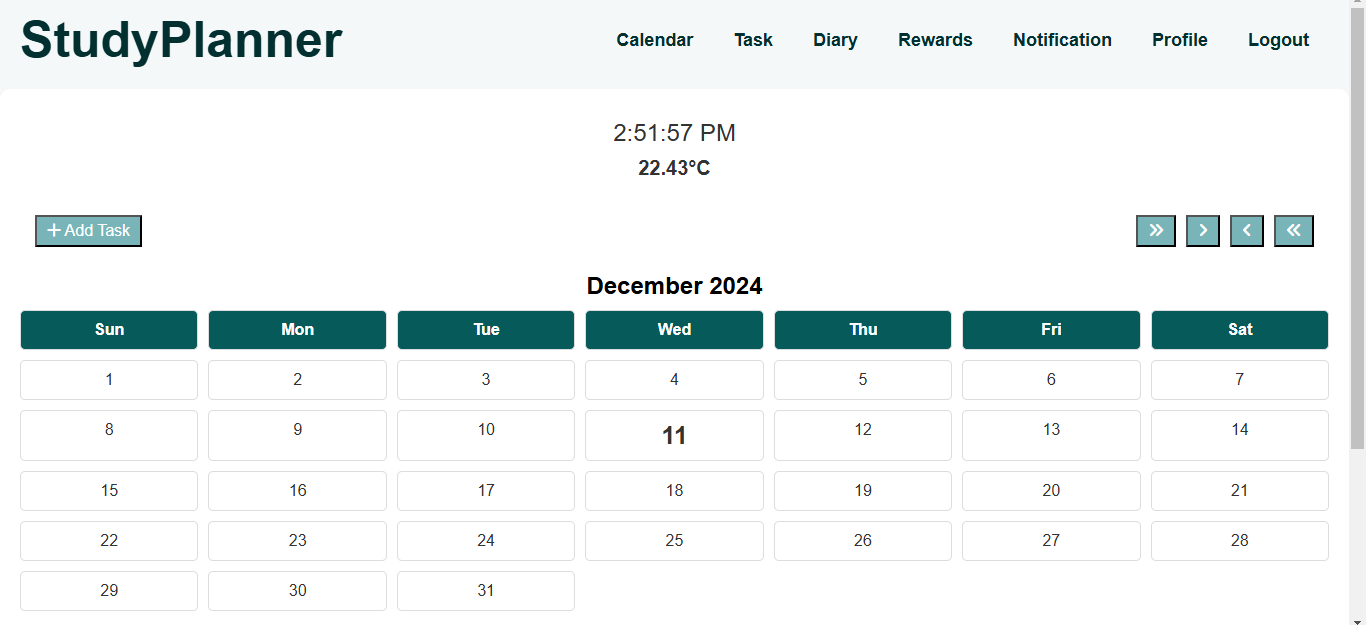1366x625 pixels.
Task: View the Rewards page
Action: point(935,40)
